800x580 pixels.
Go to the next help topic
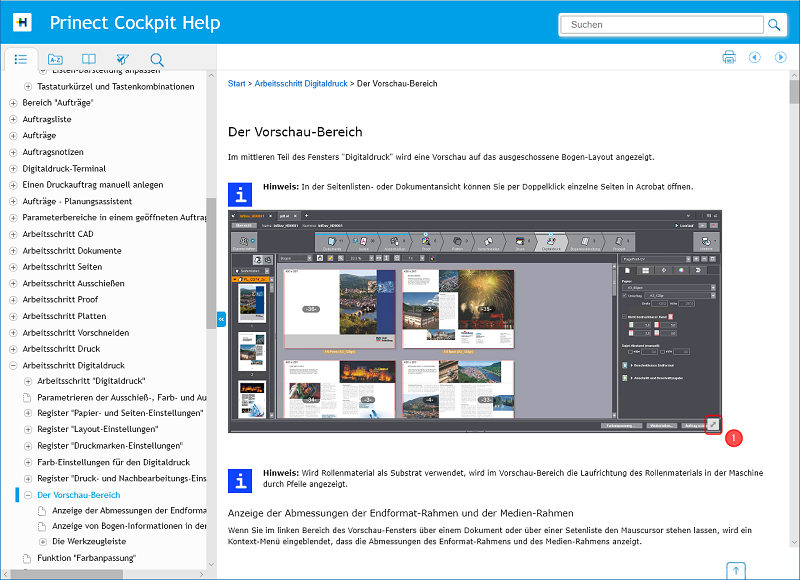(781, 57)
